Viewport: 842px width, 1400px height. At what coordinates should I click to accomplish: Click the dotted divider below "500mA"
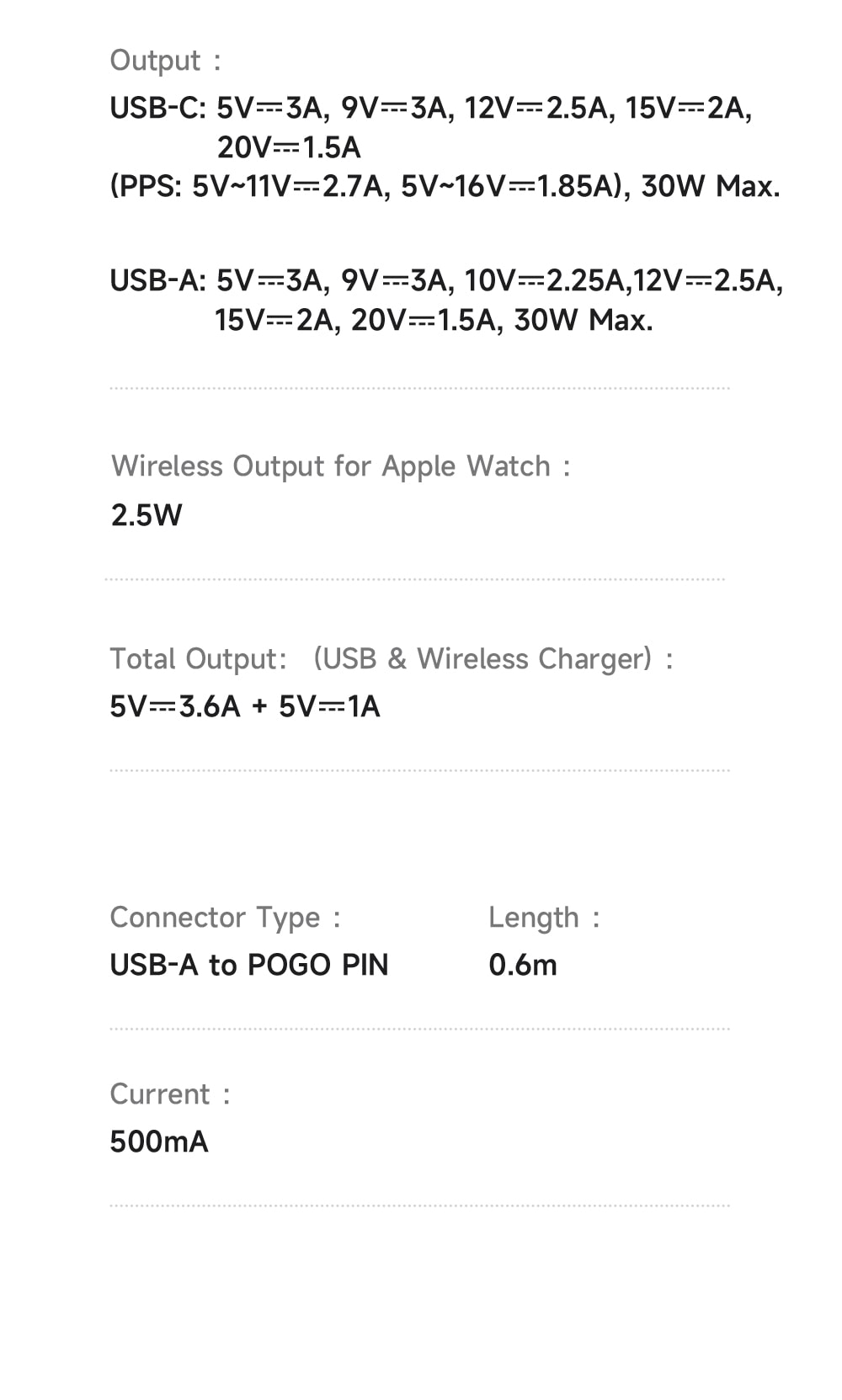[419, 1206]
